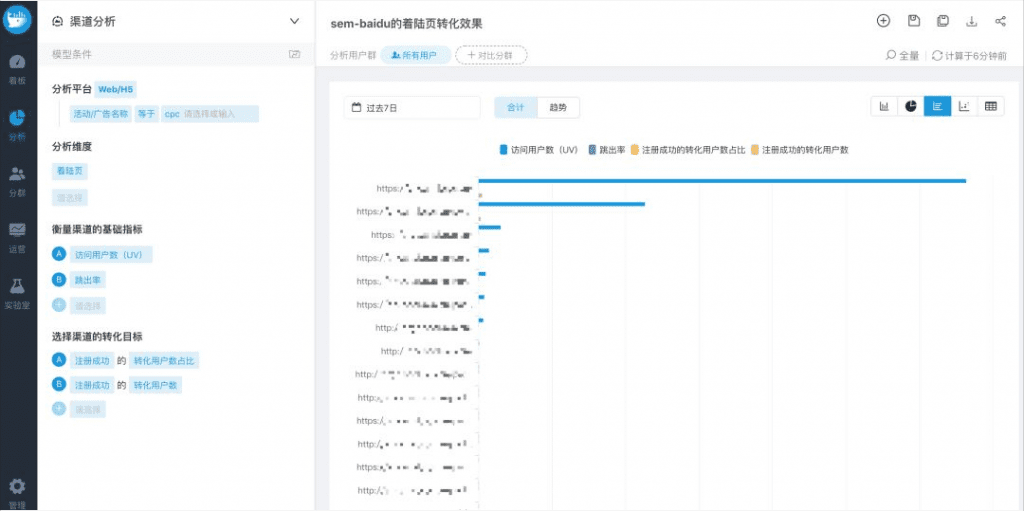Open the 等于 operator dropdown
This screenshot has height=511, width=1024.
click(x=146, y=114)
